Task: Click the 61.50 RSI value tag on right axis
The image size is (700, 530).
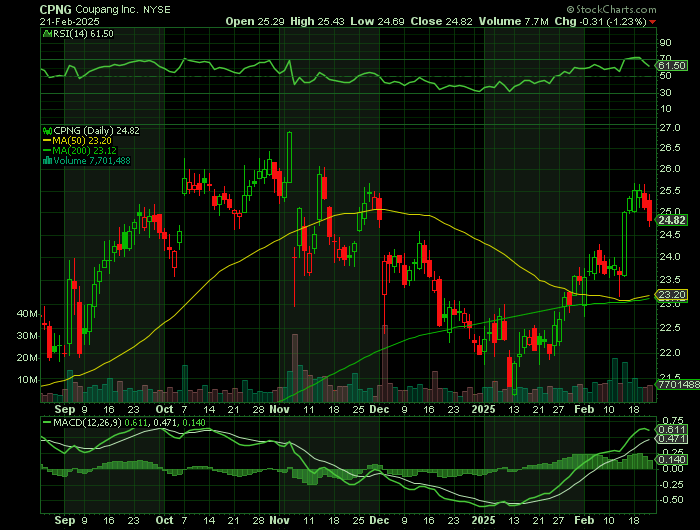Action: [x=671, y=66]
